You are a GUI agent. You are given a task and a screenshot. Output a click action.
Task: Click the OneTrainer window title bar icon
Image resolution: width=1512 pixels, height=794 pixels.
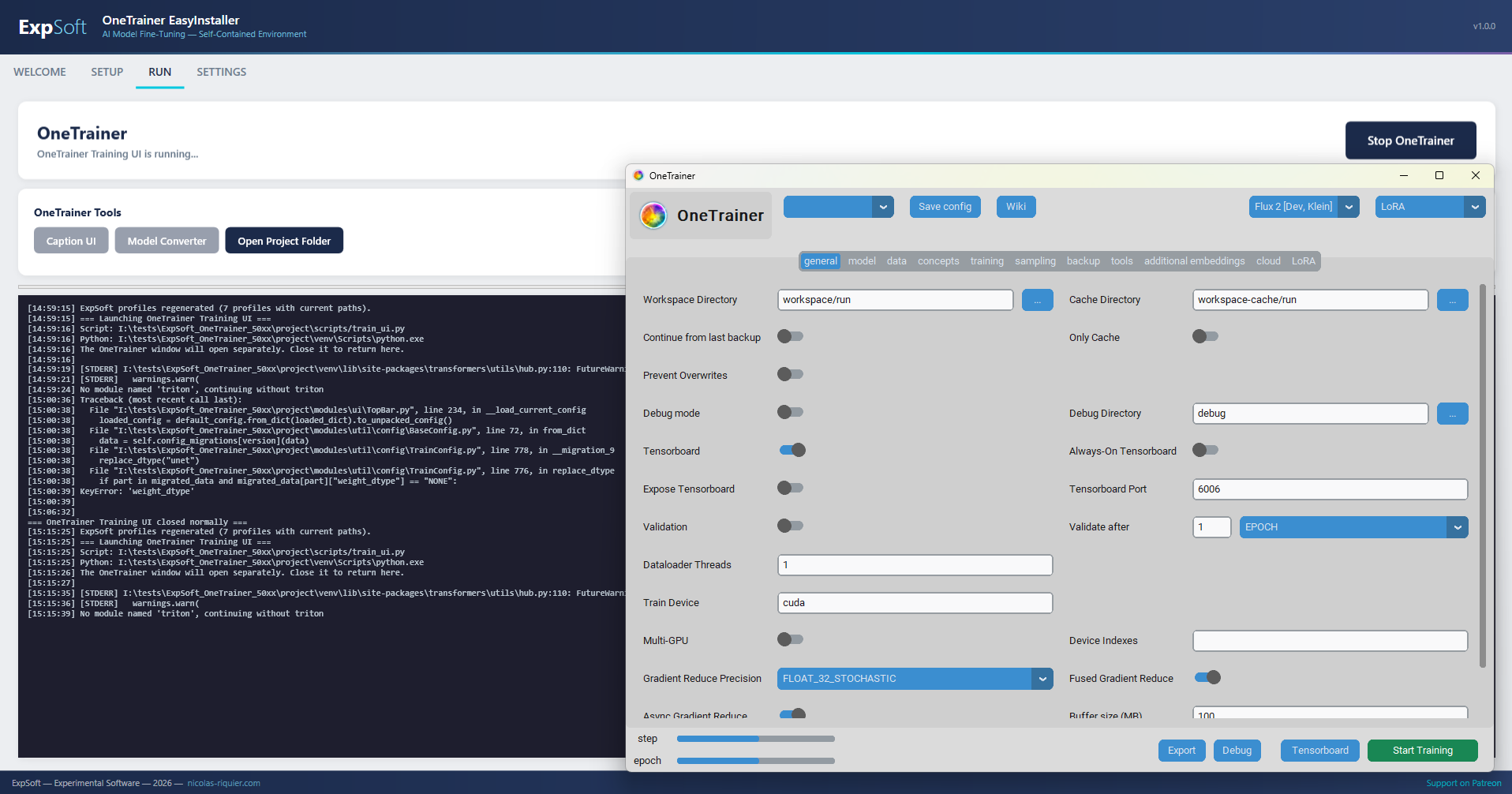[638, 175]
